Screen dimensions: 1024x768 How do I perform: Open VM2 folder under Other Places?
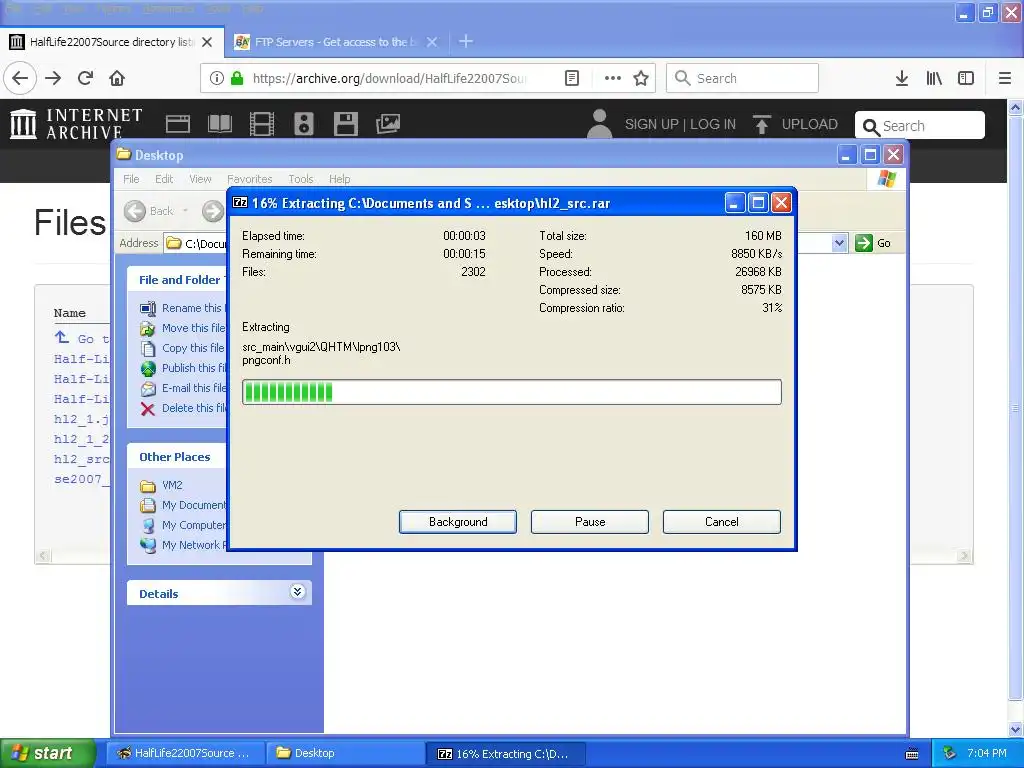coord(161,485)
